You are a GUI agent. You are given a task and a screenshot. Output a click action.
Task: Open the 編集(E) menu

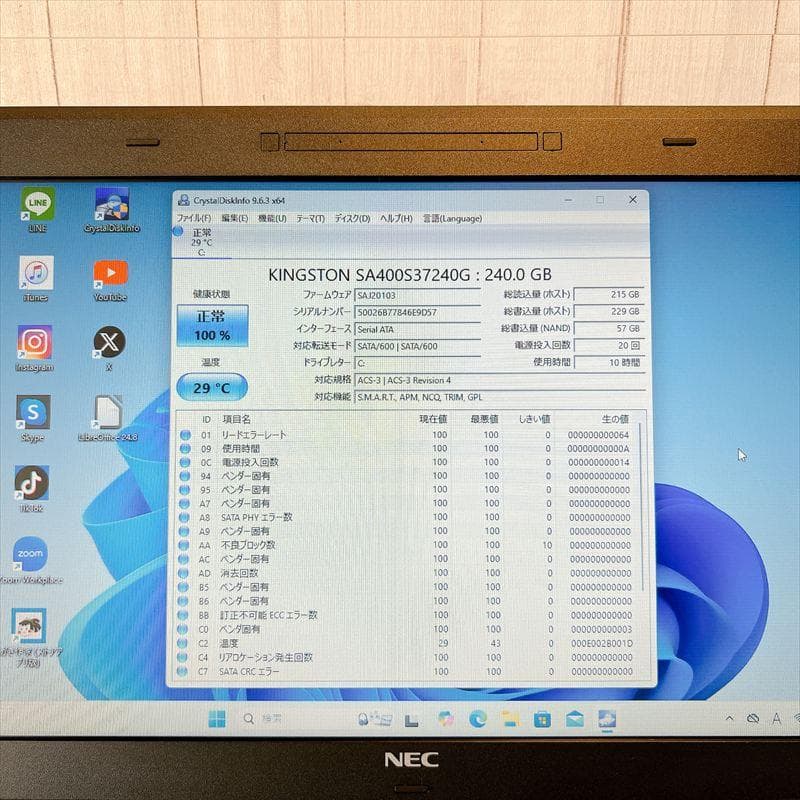click(234, 218)
